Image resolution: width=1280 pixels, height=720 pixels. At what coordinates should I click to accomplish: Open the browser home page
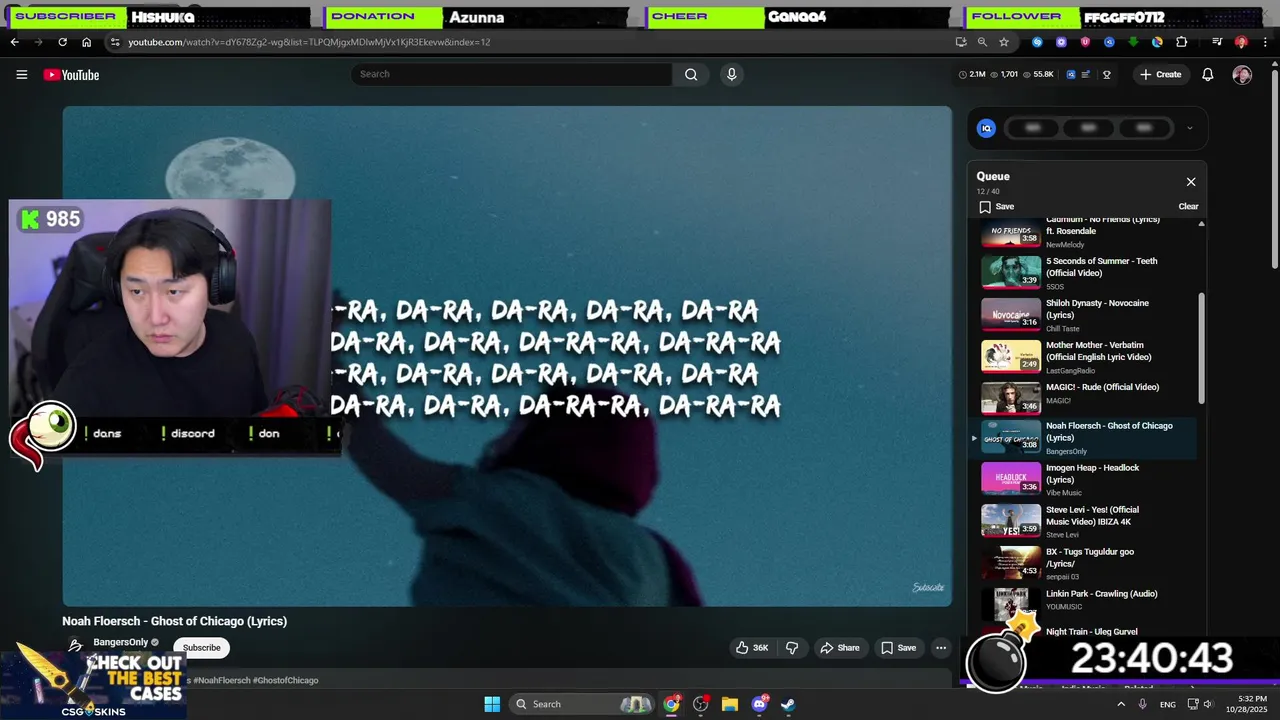86,42
